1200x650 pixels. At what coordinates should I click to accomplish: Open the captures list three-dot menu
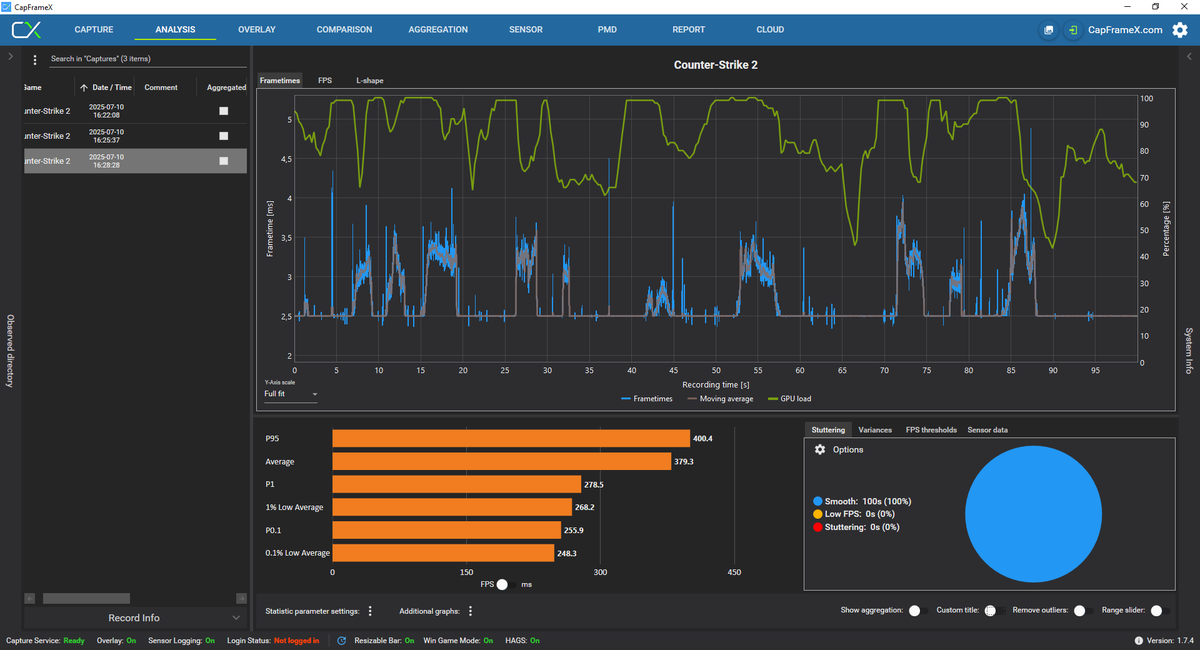[x=36, y=60]
